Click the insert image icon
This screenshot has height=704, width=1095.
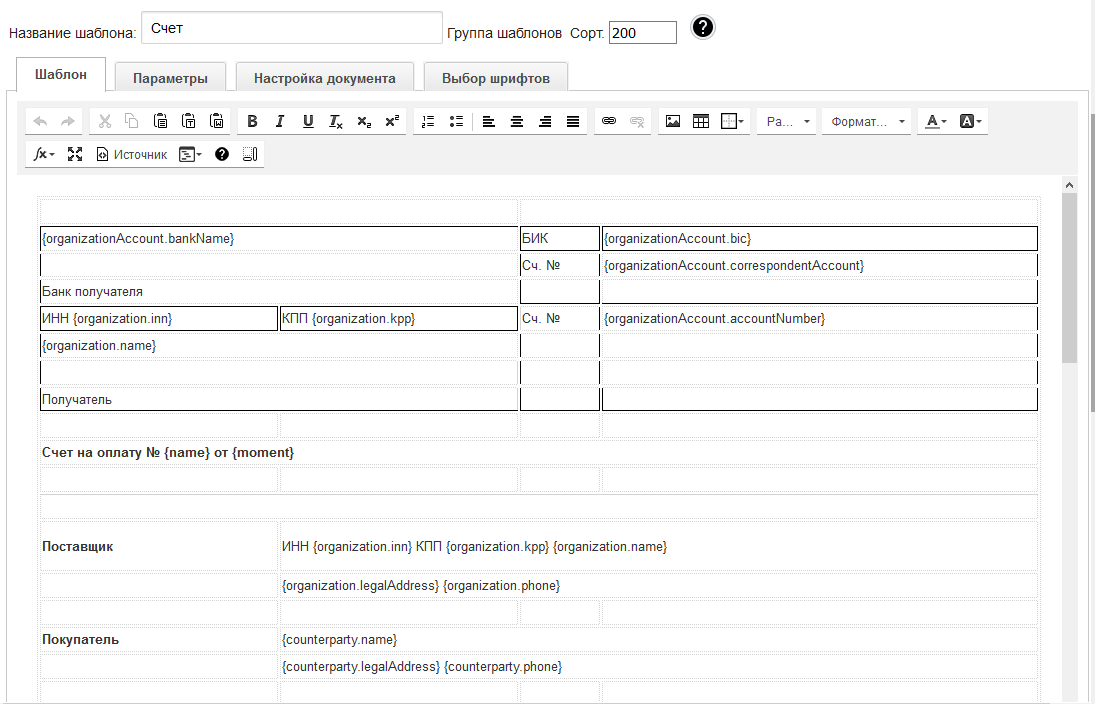pyautogui.click(x=673, y=121)
